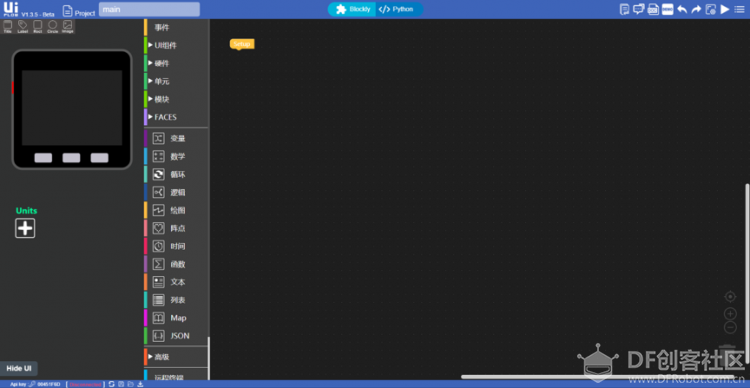Image resolution: width=750 pixels, height=388 pixels.
Task: Zoom in the Blockly workspace
Action: pyautogui.click(x=730, y=314)
